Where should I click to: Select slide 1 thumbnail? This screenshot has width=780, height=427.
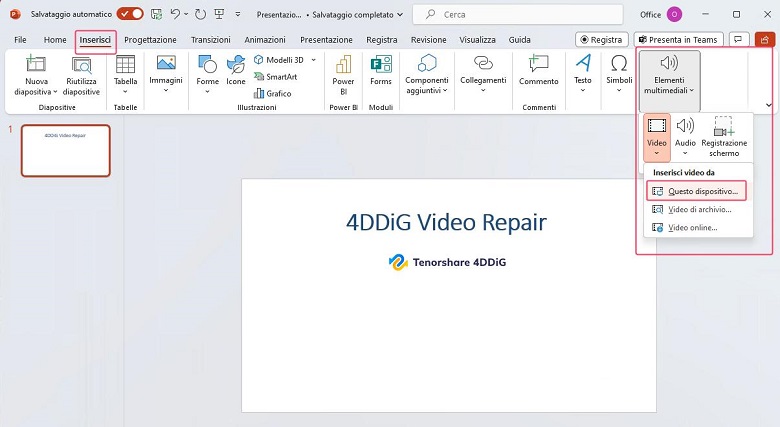pyautogui.click(x=66, y=151)
